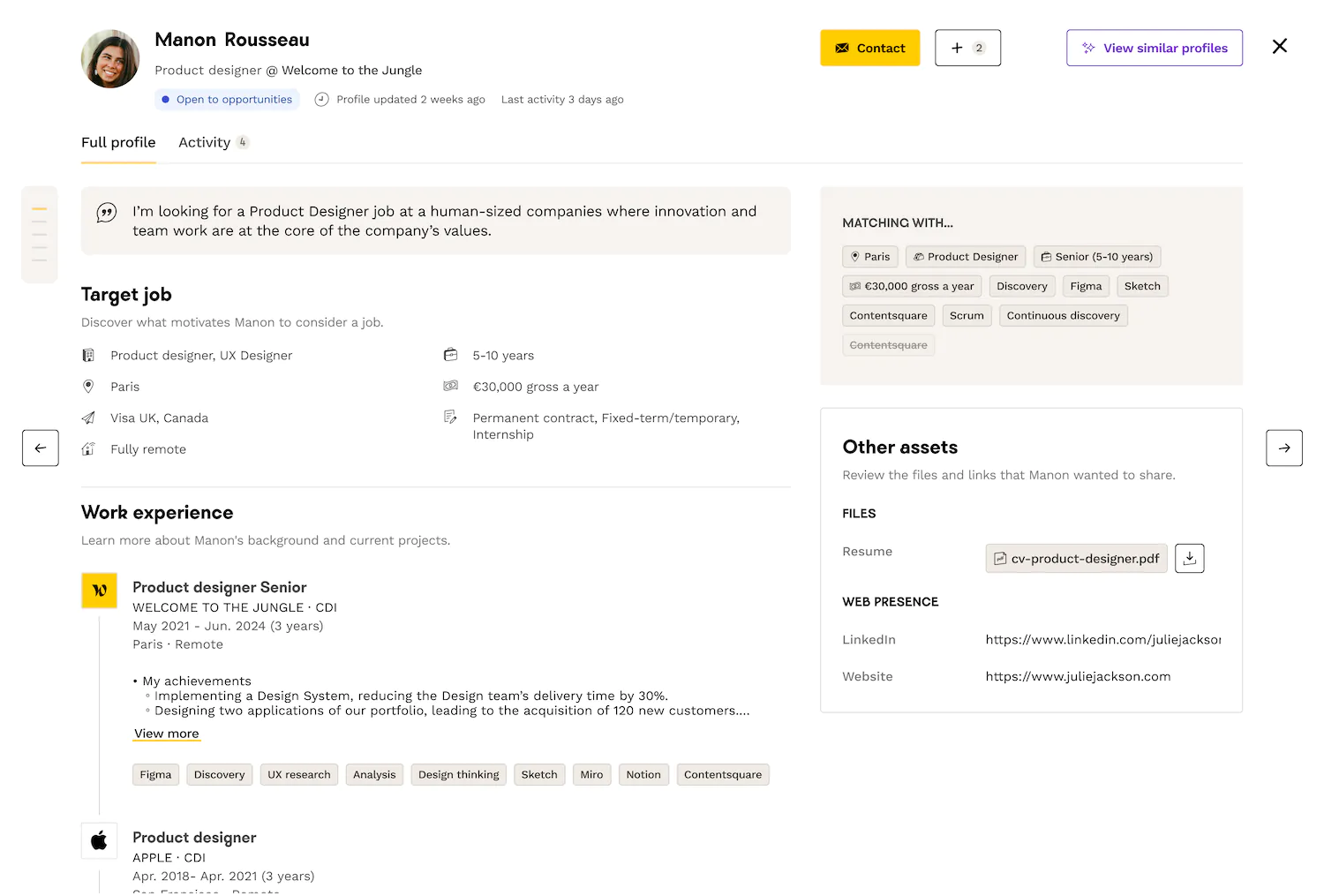Go to next profile arrow

tap(1283, 448)
